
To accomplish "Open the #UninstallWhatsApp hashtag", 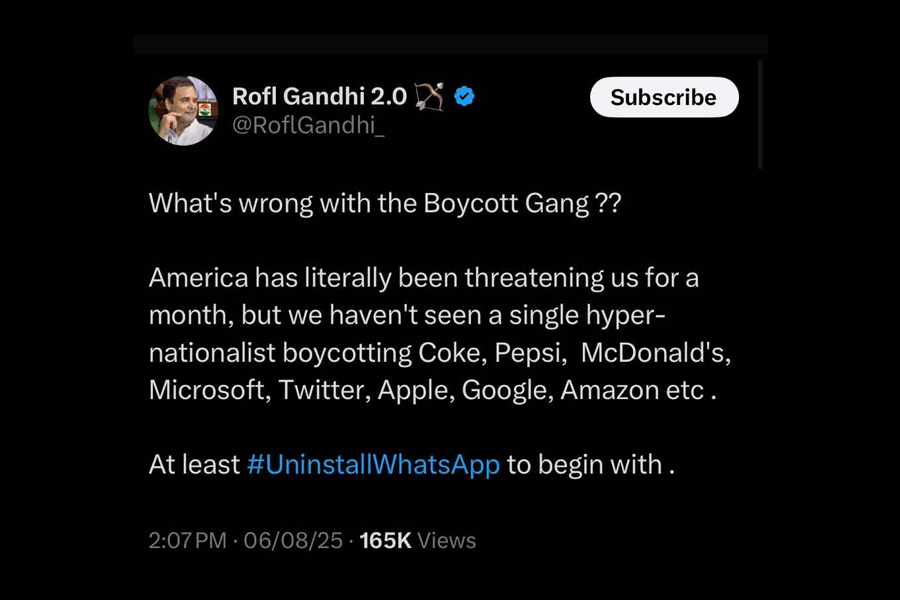I will pyautogui.click(x=372, y=465).
